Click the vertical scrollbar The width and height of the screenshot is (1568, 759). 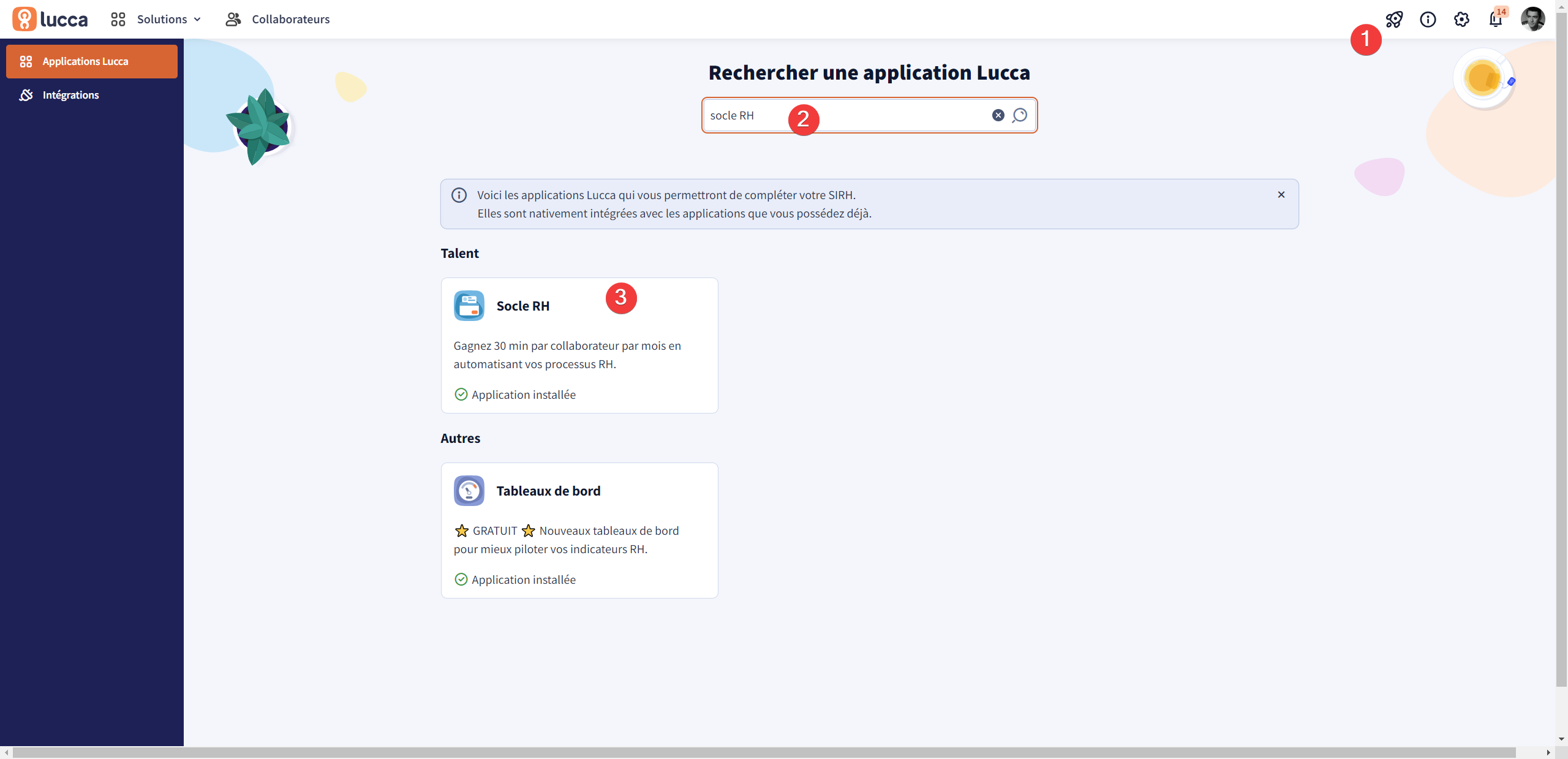pyautogui.click(x=1561, y=349)
